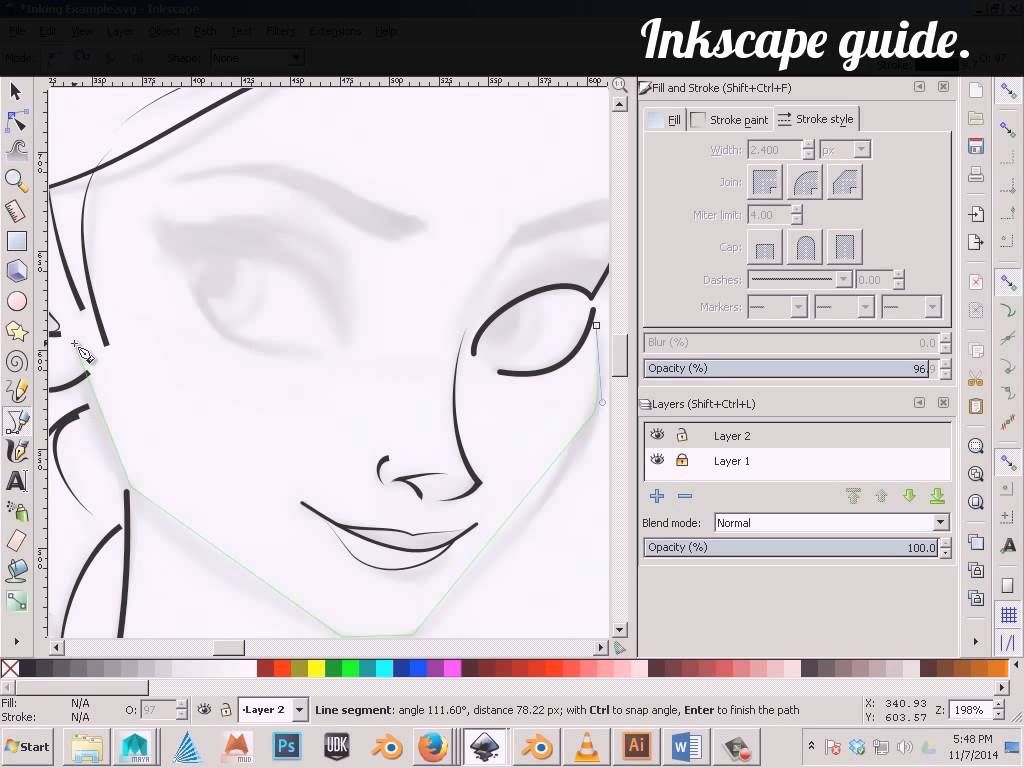Open the XML editor icon on the right
Screen dimensions: 1024x768
pos(975,405)
